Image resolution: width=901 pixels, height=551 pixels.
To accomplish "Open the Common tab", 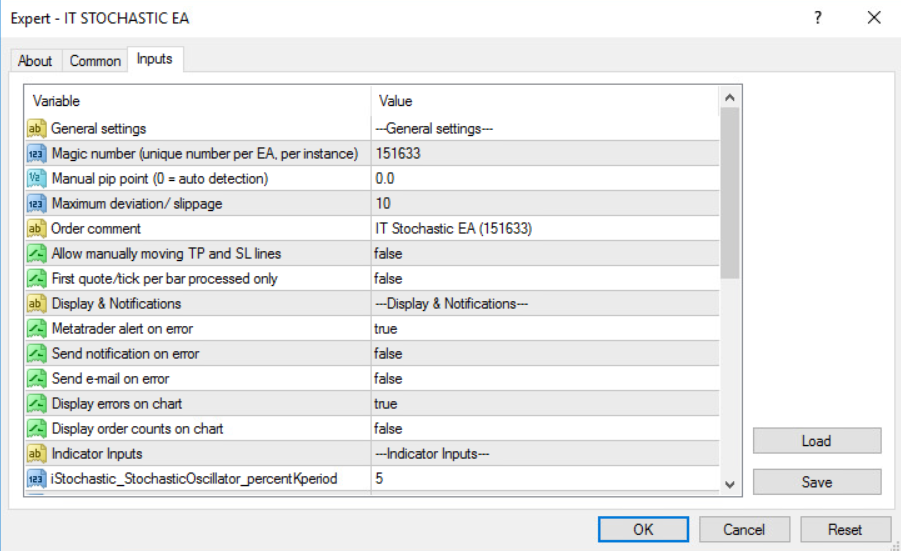I will pos(95,61).
